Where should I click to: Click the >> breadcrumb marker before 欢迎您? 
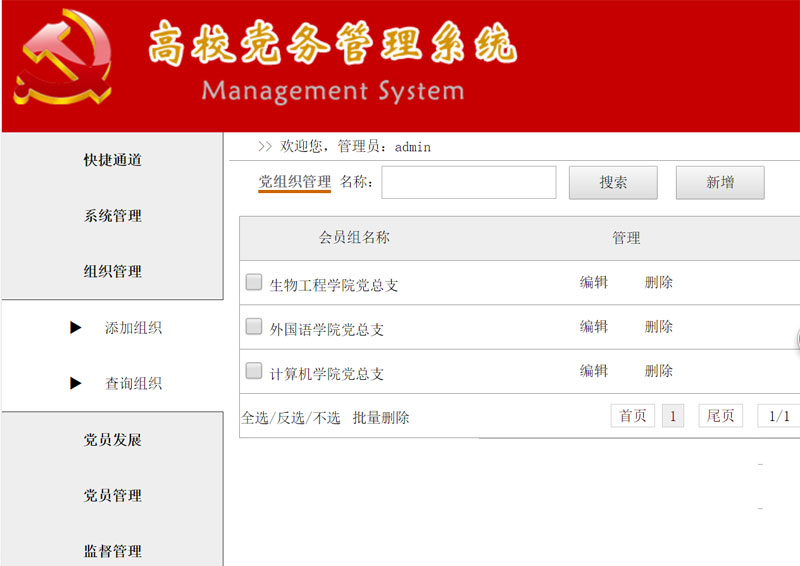click(265, 147)
